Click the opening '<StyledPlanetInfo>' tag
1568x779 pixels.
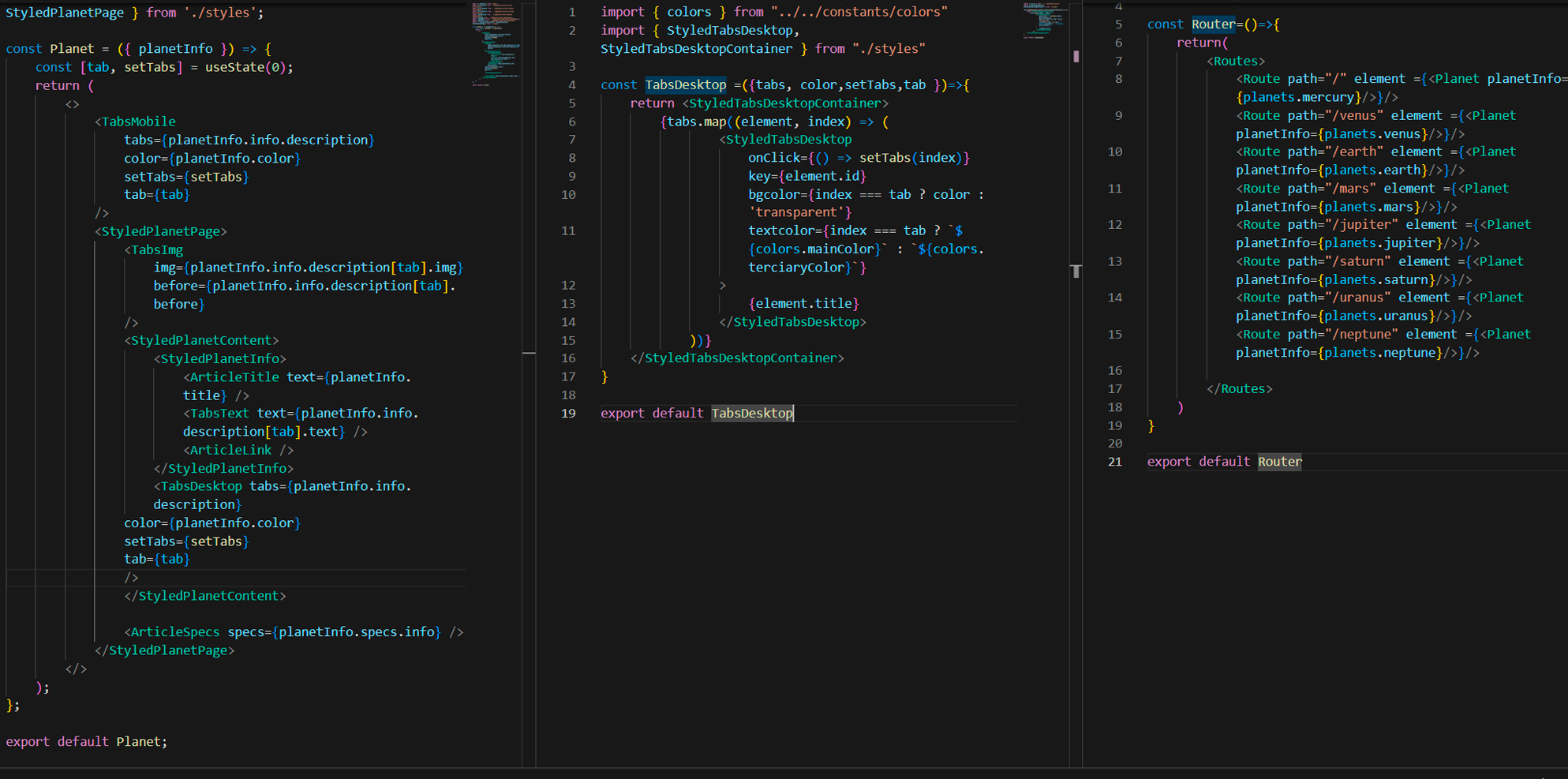pos(220,358)
